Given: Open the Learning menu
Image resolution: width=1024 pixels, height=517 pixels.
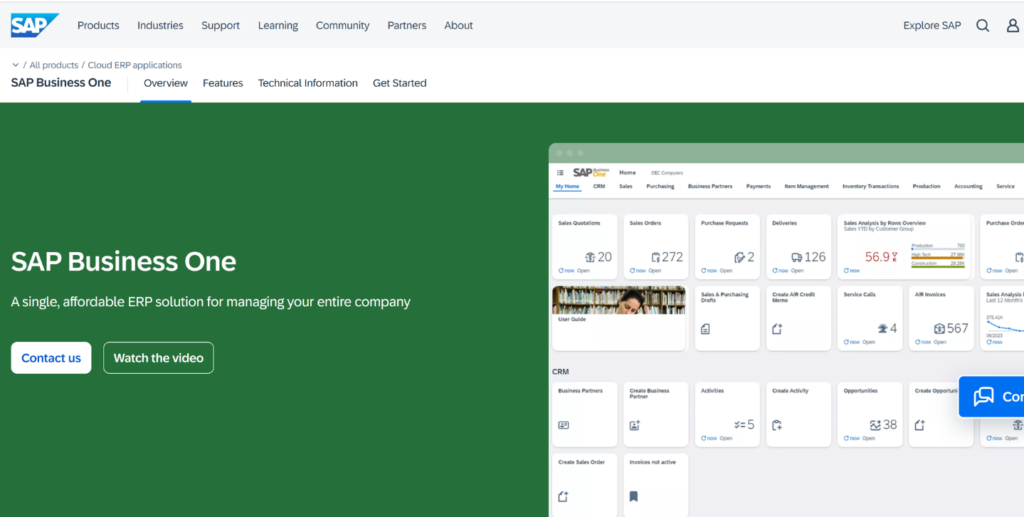Looking at the screenshot, I should tap(278, 25).
